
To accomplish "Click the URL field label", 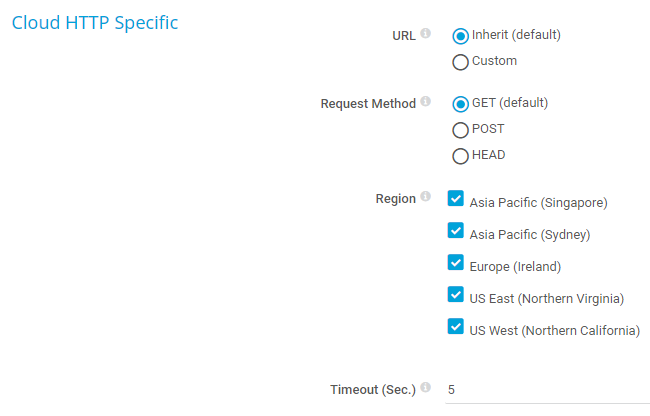I will coord(403,36).
